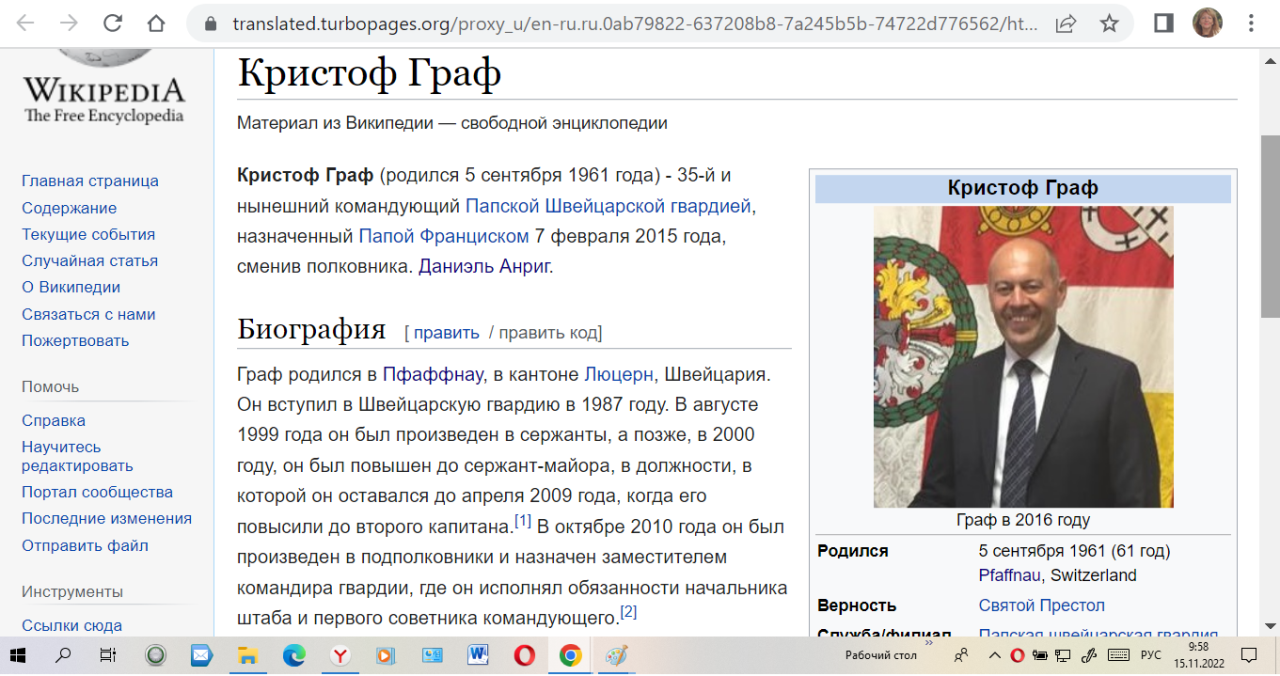Click править код next to Биография
The image size is (1280, 676).
tap(547, 333)
